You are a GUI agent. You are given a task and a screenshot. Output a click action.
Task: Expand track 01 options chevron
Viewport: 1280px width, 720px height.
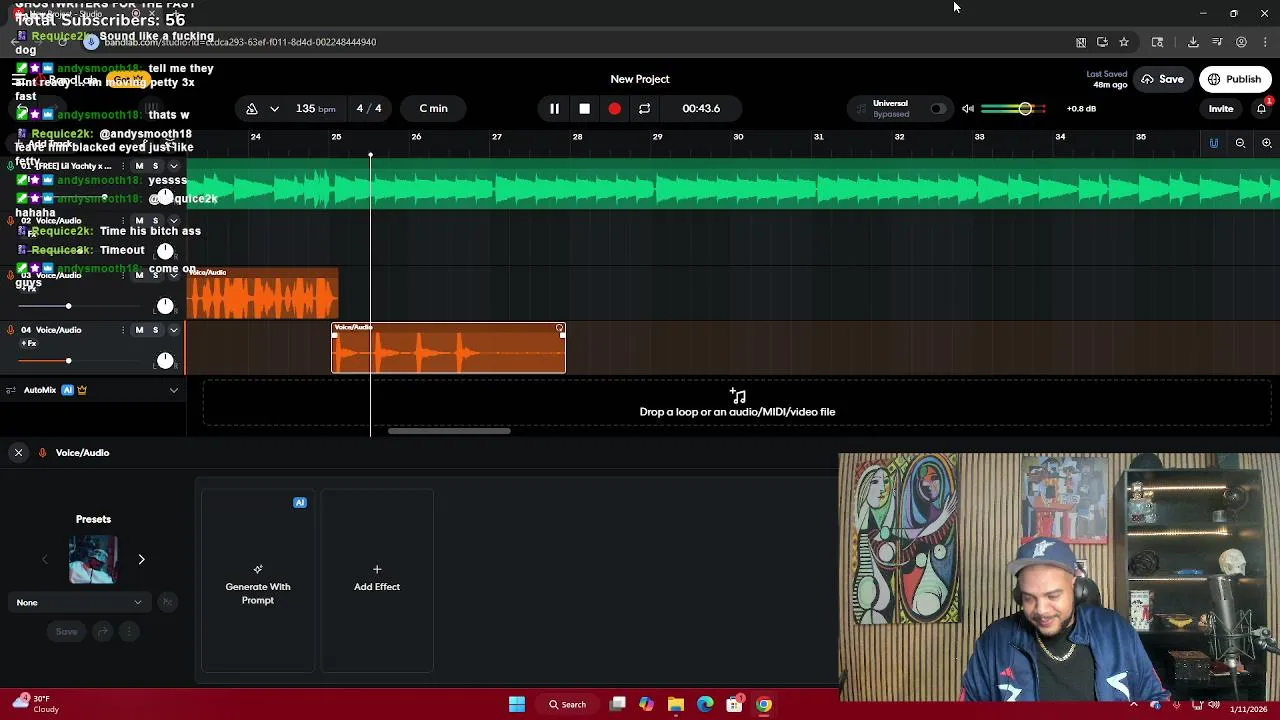[173, 166]
